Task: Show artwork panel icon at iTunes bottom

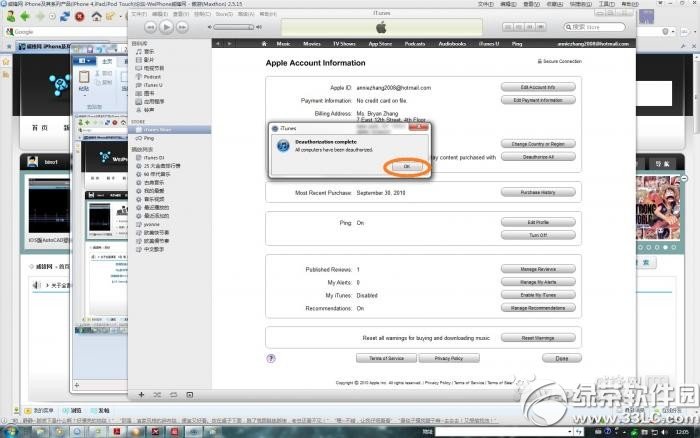Action: click(190, 395)
